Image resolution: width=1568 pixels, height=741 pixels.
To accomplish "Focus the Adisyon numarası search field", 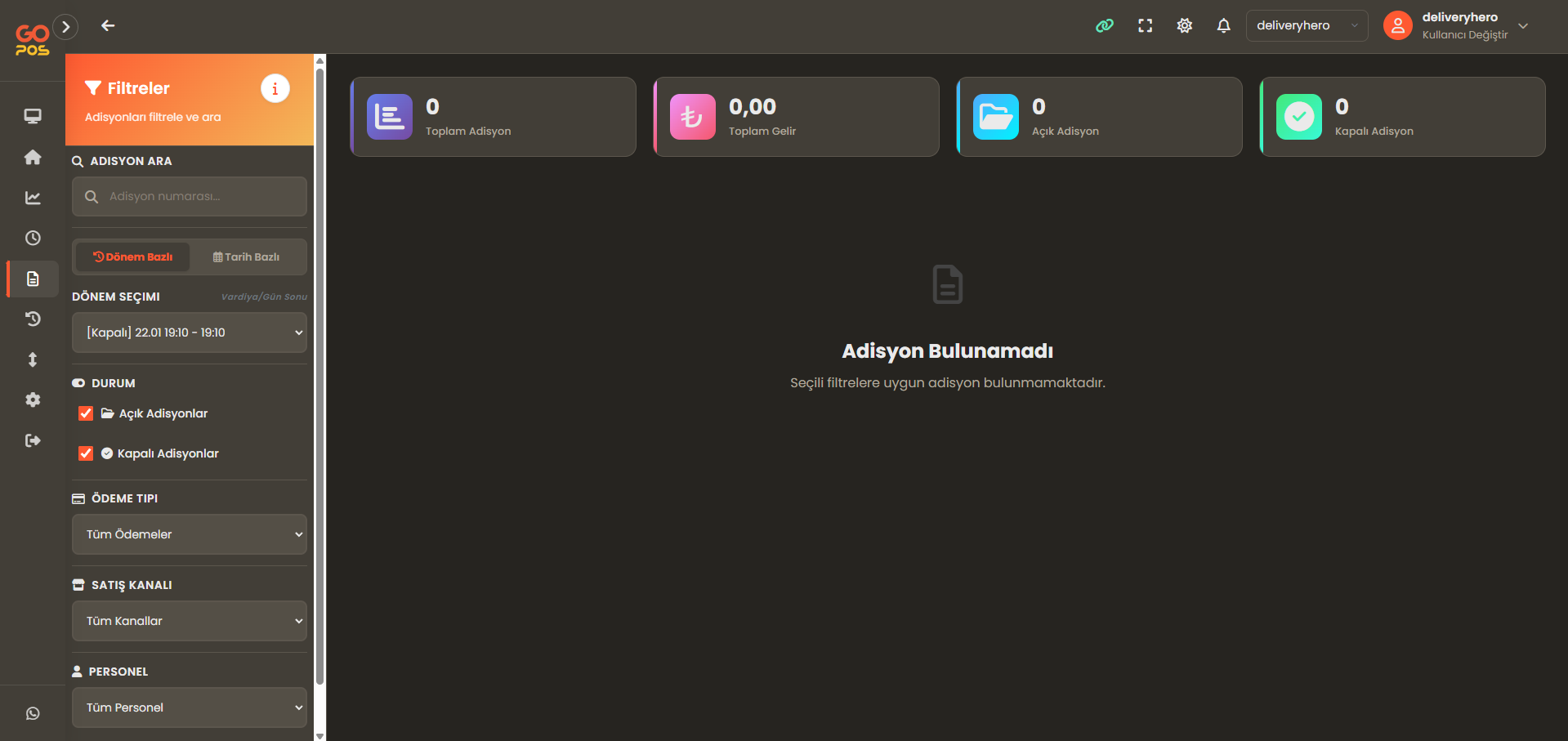I will tap(190, 197).
